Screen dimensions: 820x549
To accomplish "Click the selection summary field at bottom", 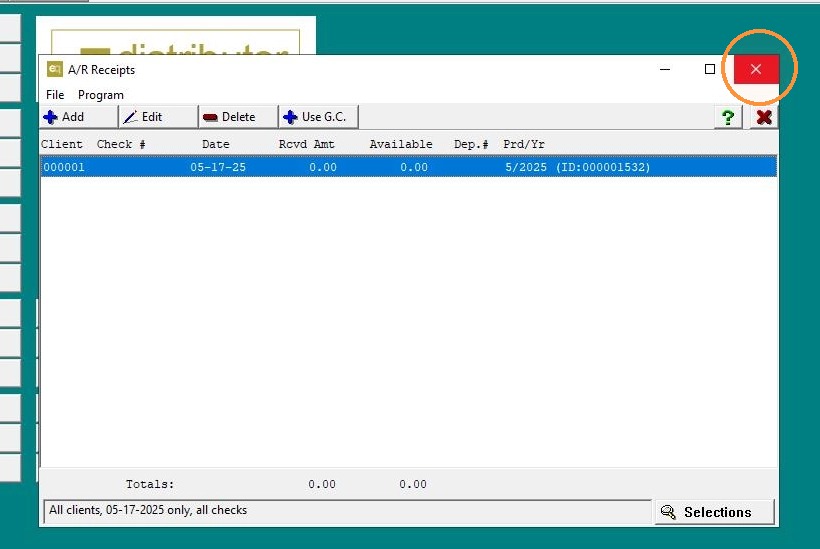I will point(347,510).
